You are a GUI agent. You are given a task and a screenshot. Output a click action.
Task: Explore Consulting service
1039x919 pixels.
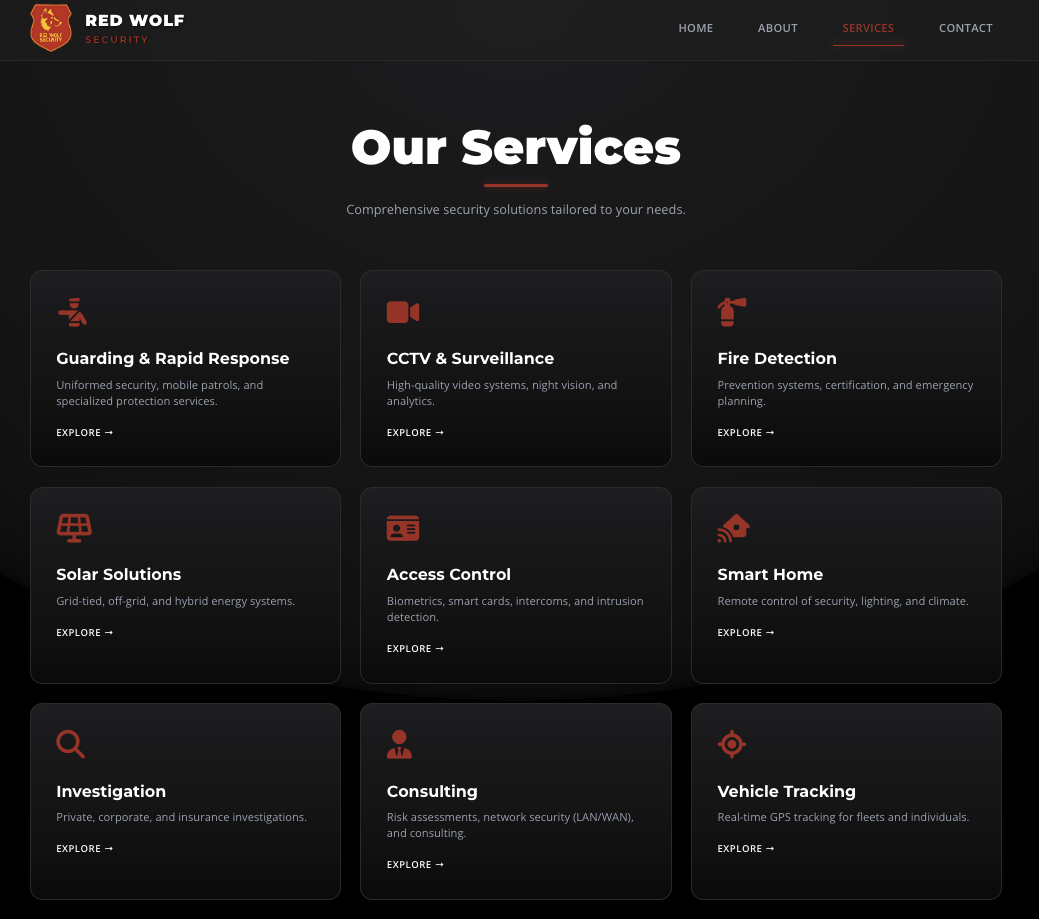coord(415,865)
